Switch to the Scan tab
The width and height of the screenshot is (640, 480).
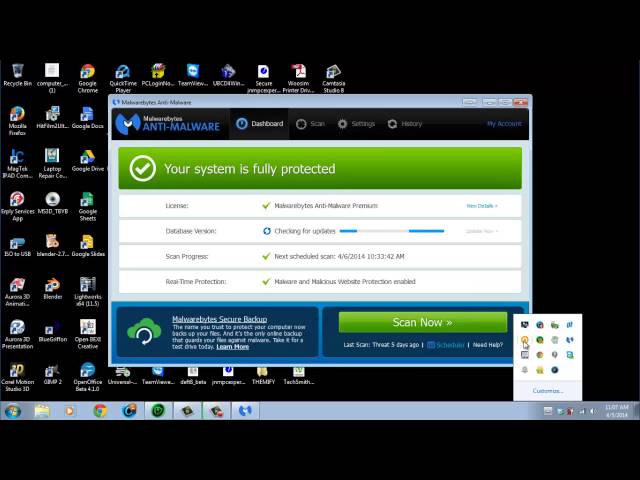coord(311,124)
